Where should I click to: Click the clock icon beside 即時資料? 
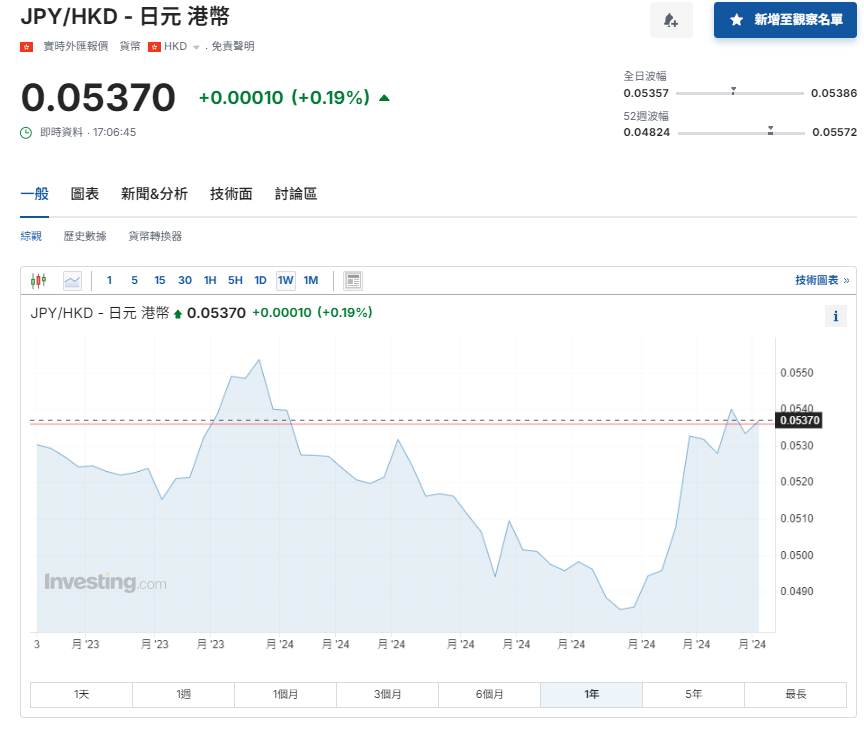[27, 132]
